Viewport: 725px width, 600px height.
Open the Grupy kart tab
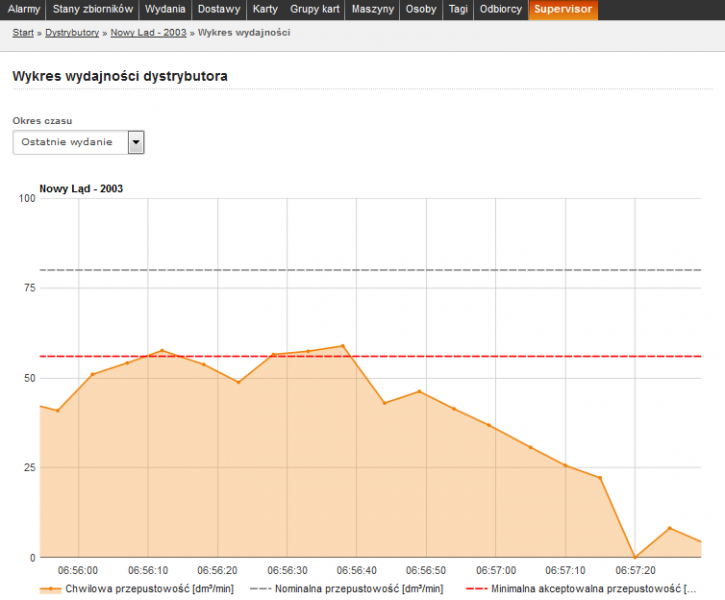point(314,9)
